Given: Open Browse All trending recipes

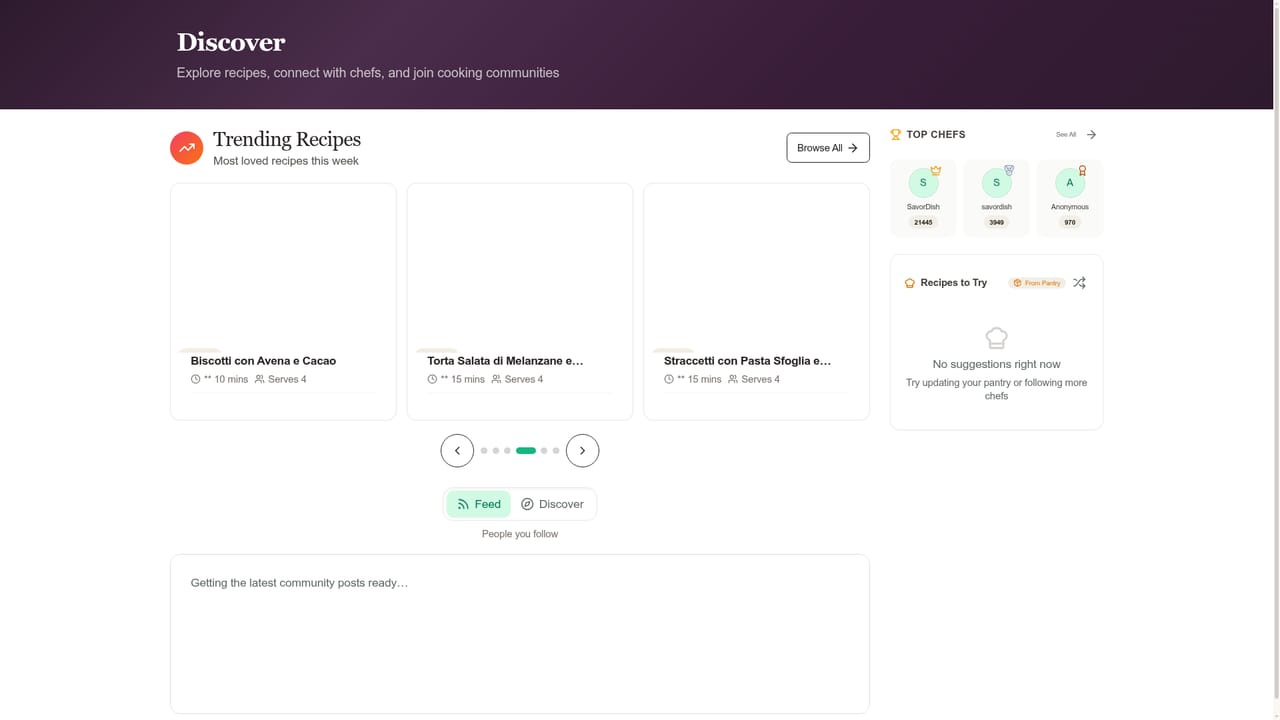Looking at the screenshot, I should pyautogui.click(x=828, y=148).
